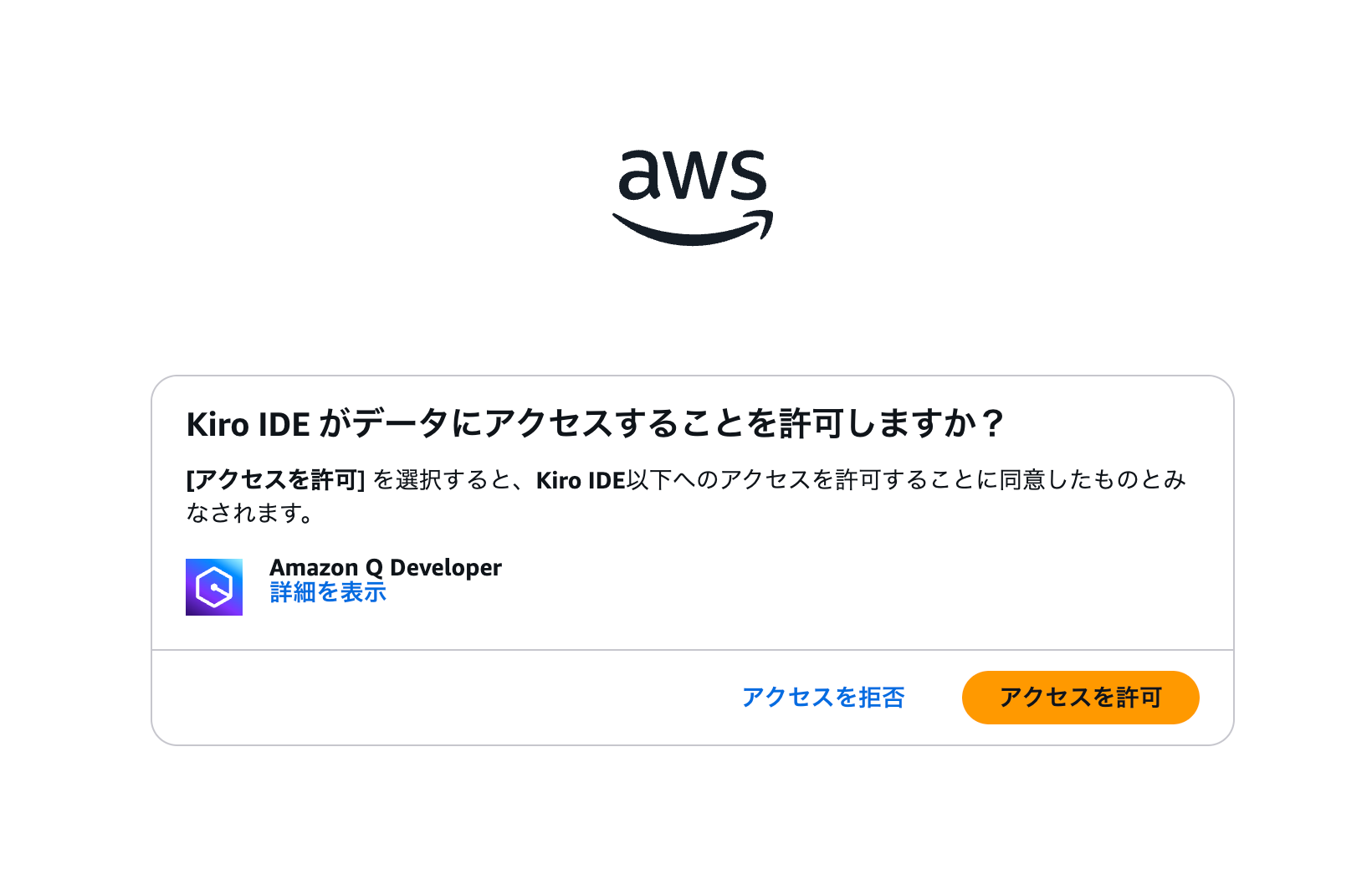Approve with the orange アクセスを許可 button
This screenshot has width=1372, height=890.
[1080, 697]
